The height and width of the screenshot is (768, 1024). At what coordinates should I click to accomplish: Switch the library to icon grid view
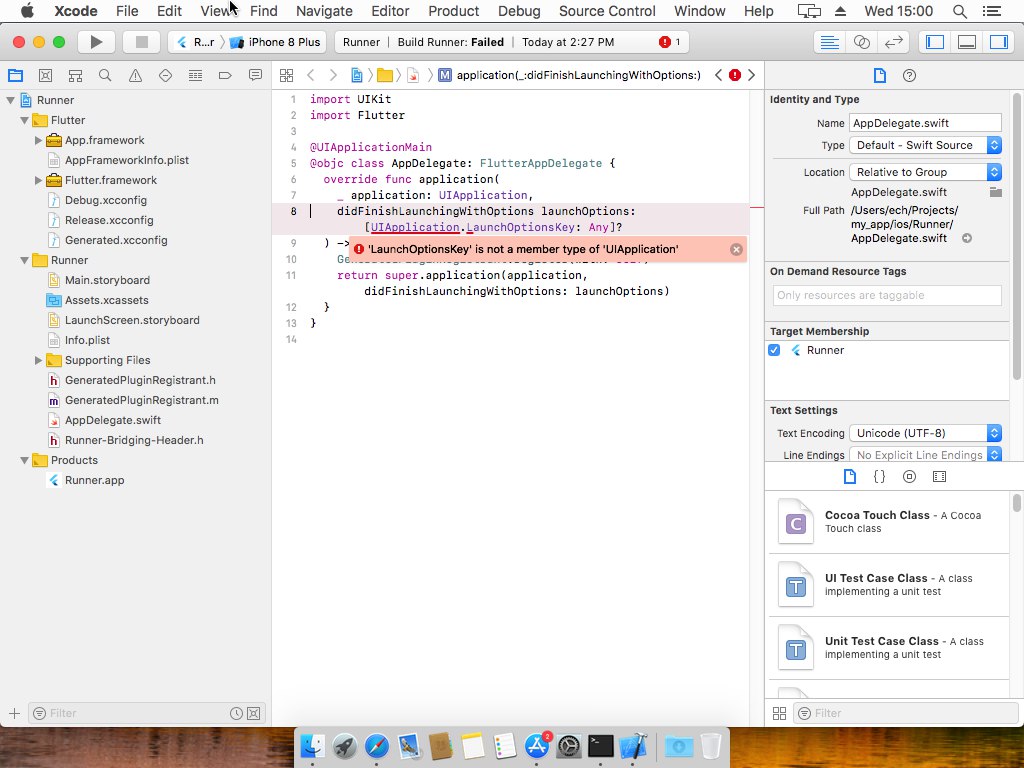779,713
